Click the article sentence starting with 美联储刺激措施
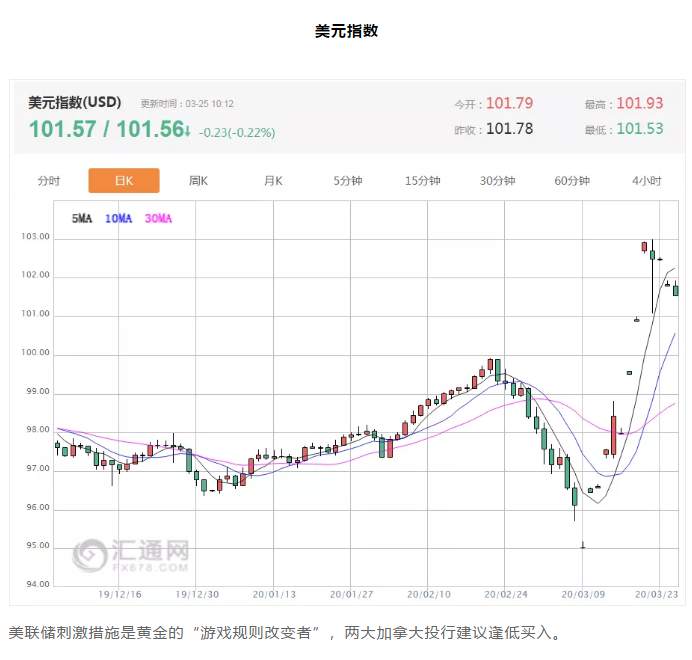This screenshot has height=660, width=692. click(x=285, y=633)
